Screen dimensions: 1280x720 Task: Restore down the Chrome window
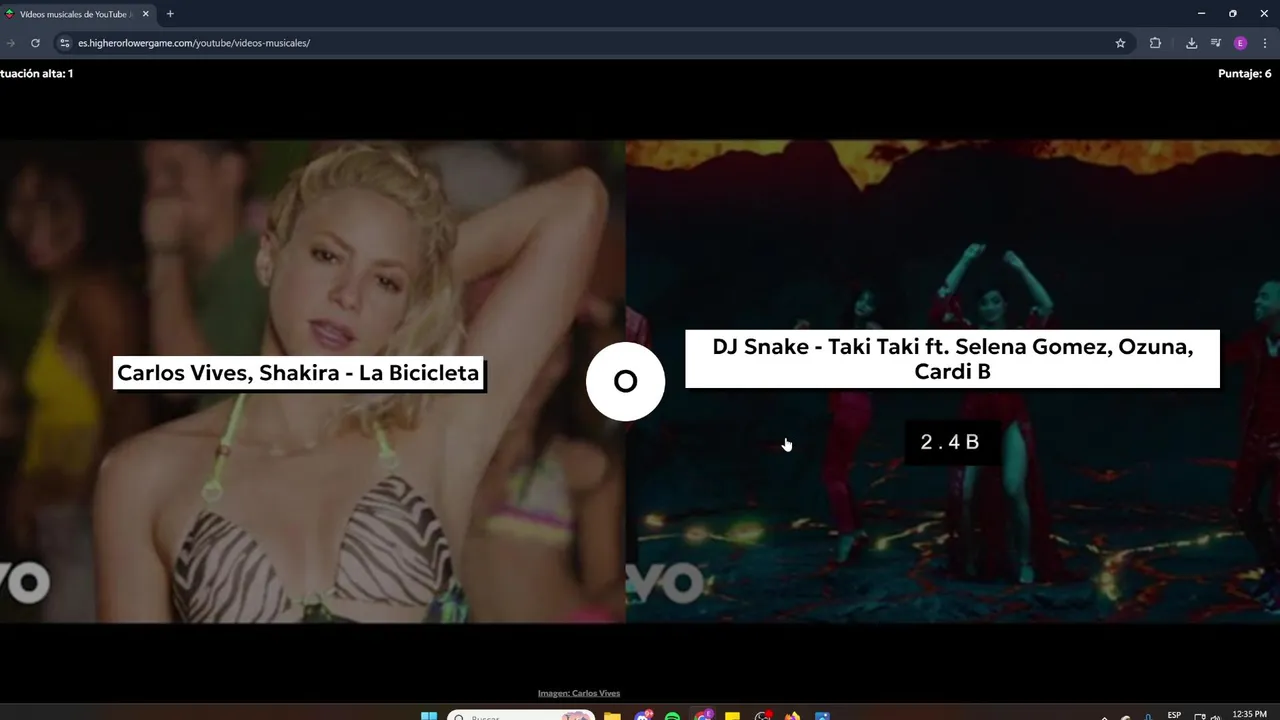[1232, 14]
